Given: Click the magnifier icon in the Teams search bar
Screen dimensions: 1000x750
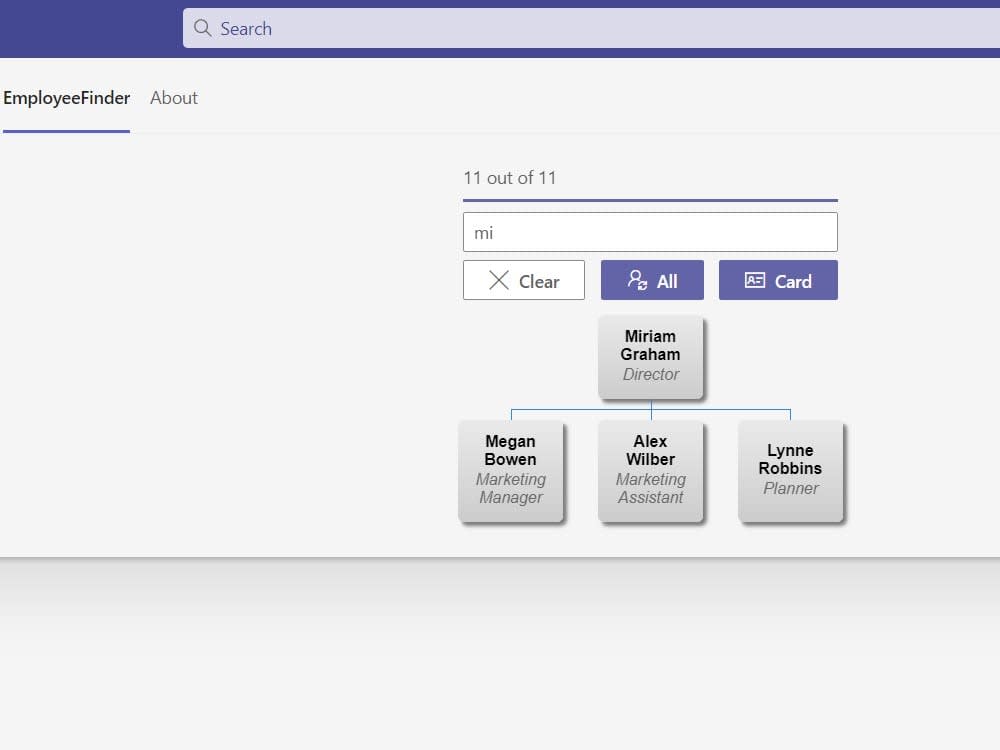Looking at the screenshot, I should [202, 29].
